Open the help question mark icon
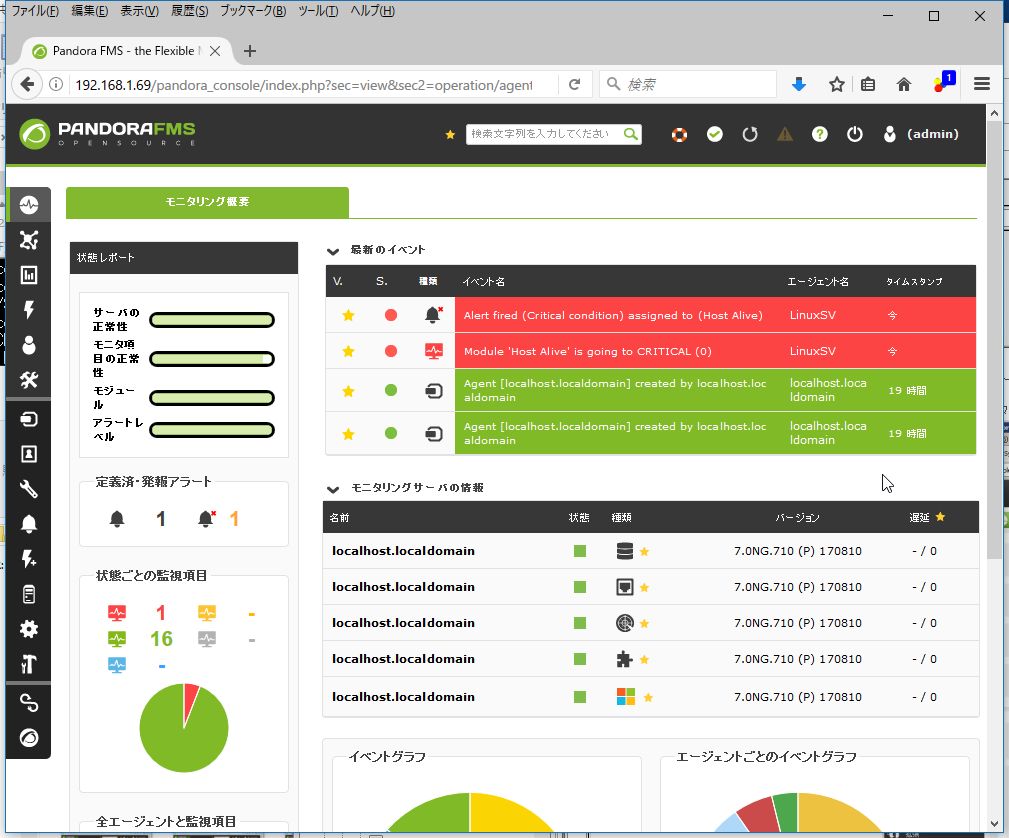The width and height of the screenshot is (1009, 838). (819, 134)
